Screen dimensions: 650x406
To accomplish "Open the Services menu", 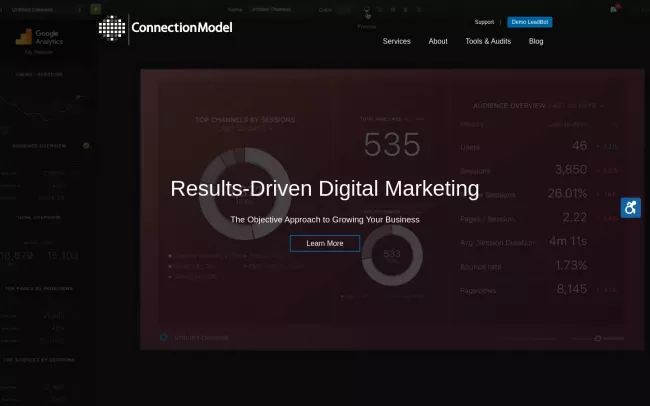I will pyautogui.click(x=396, y=41).
